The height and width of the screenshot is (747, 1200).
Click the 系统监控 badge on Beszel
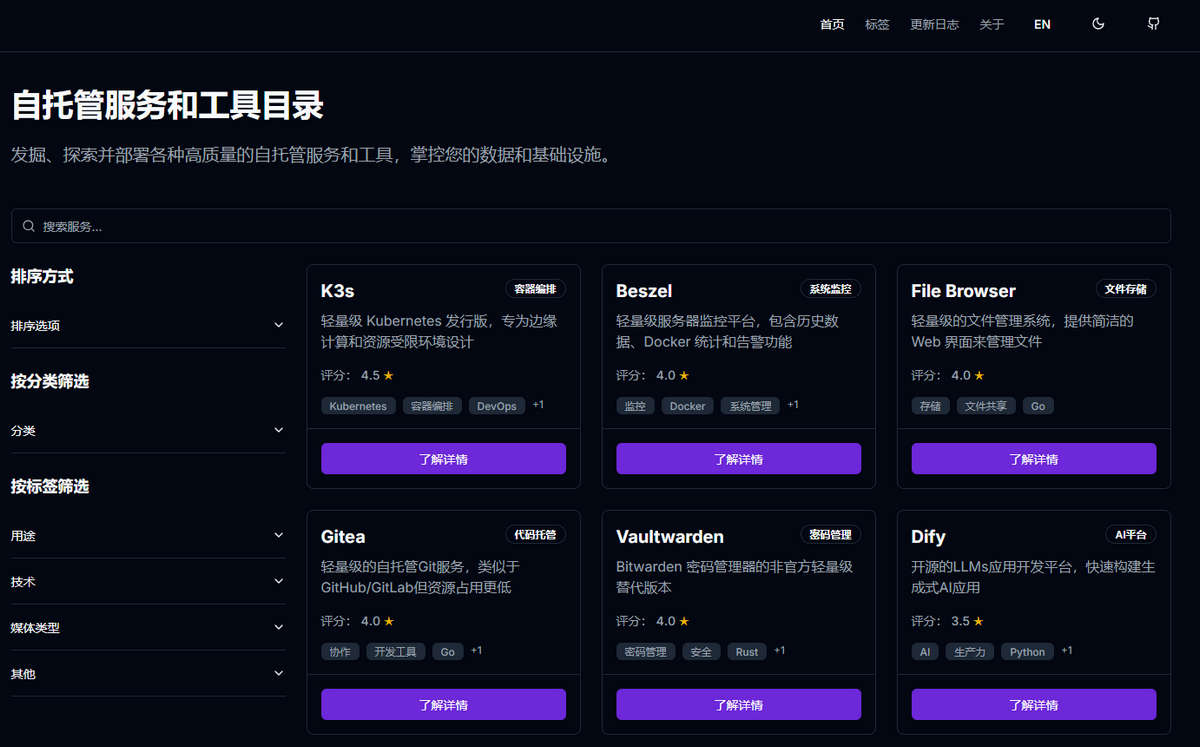click(830, 289)
